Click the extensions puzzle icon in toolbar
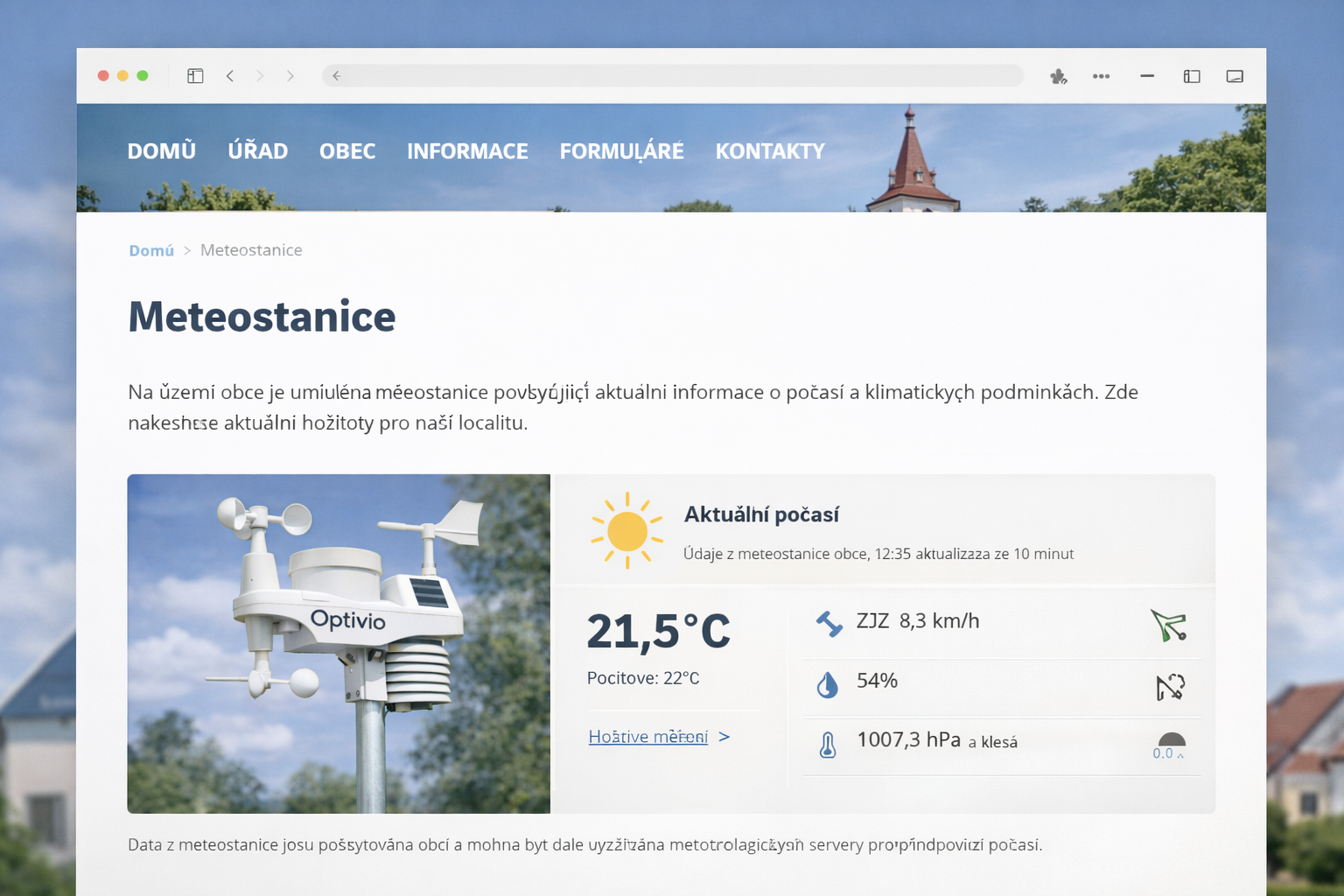Viewport: 1344px width, 896px height. point(1058,77)
